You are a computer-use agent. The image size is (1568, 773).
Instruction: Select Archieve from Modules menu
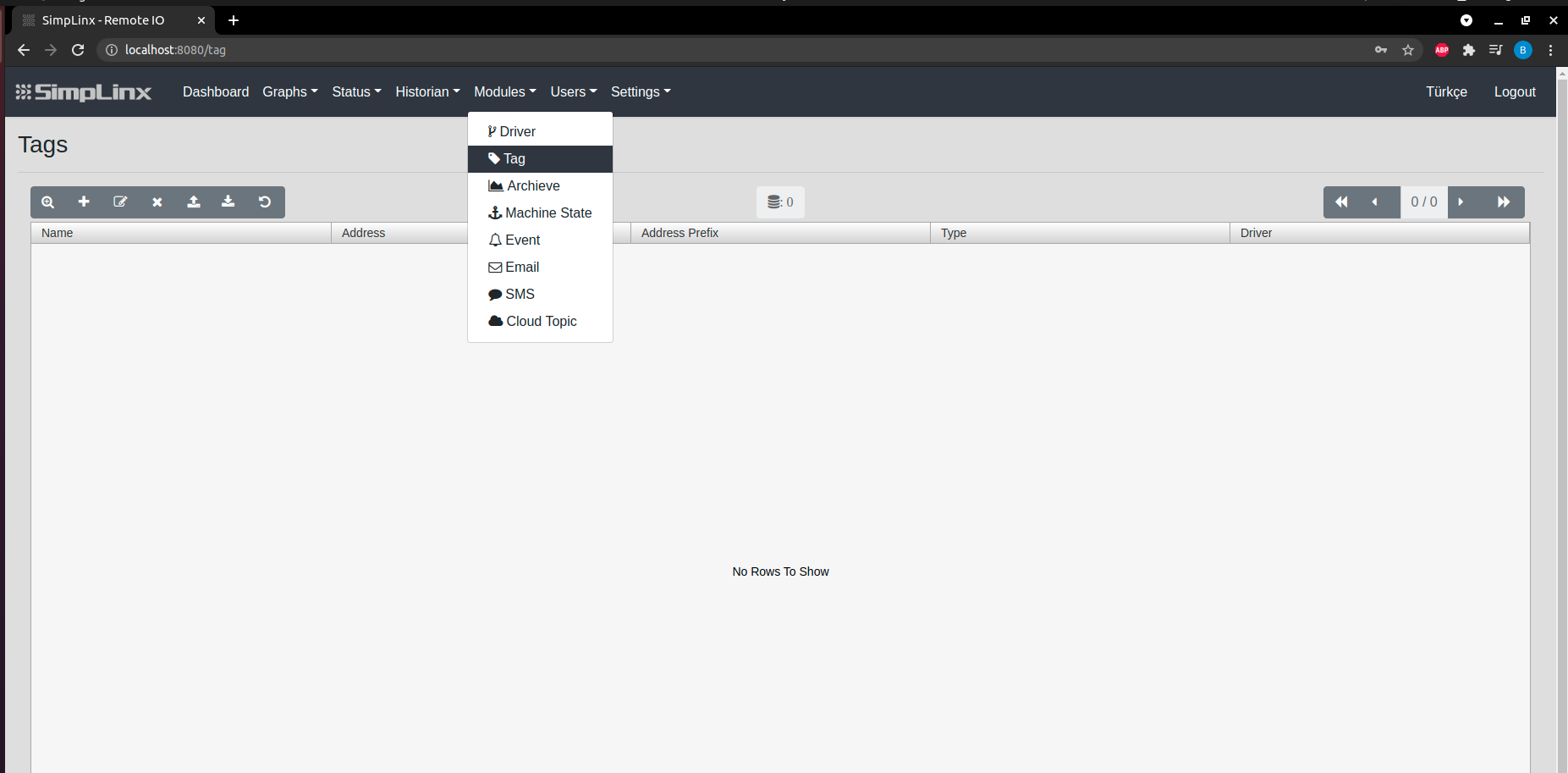540,185
